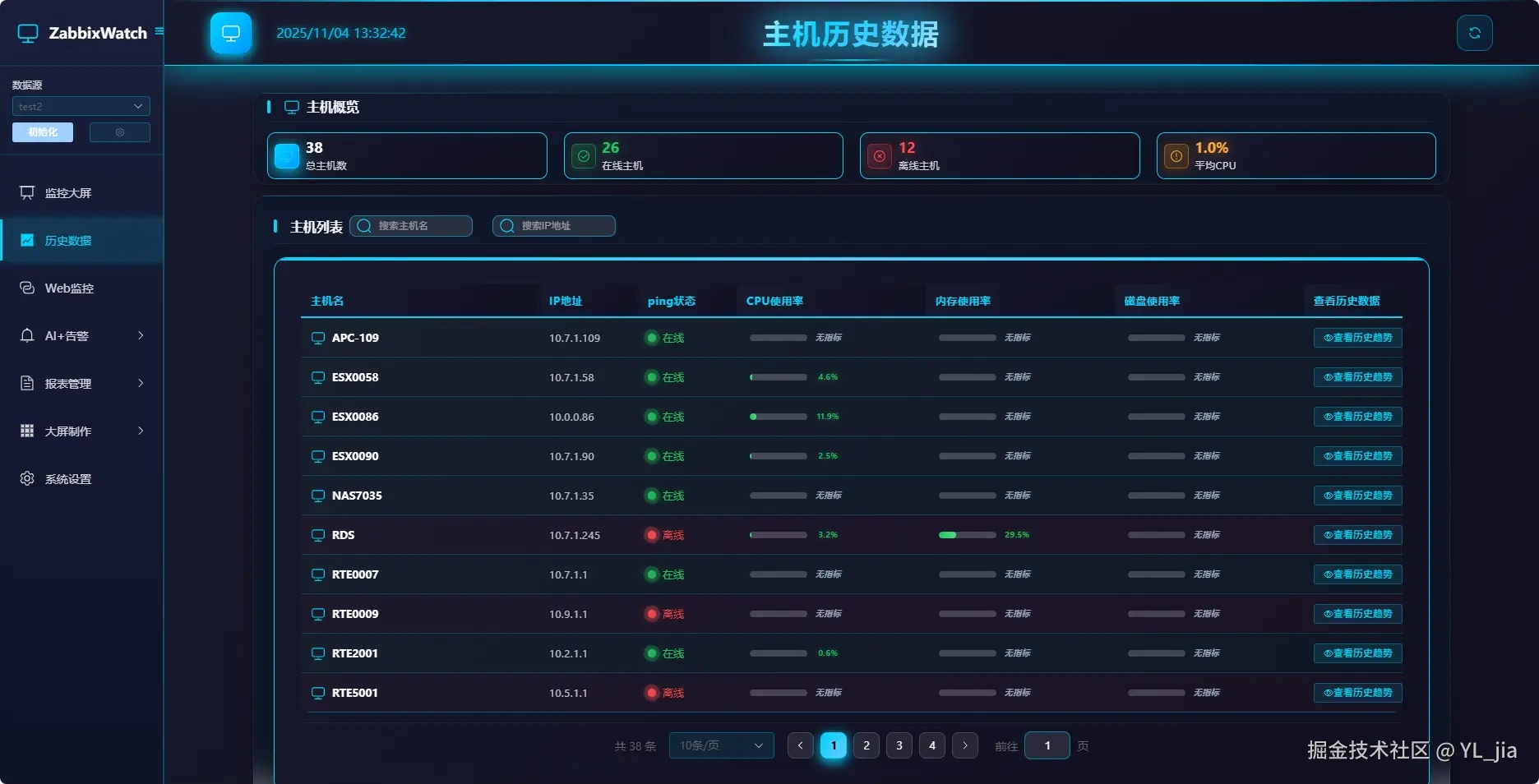Go to Web监控 page
This screenshot has height=784, width=1539.
tap(82, 288)
